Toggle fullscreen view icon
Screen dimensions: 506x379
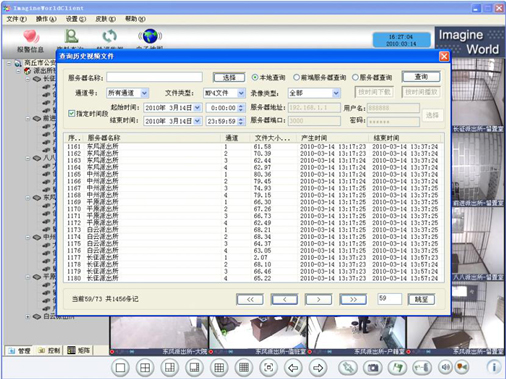pos(268,368)
